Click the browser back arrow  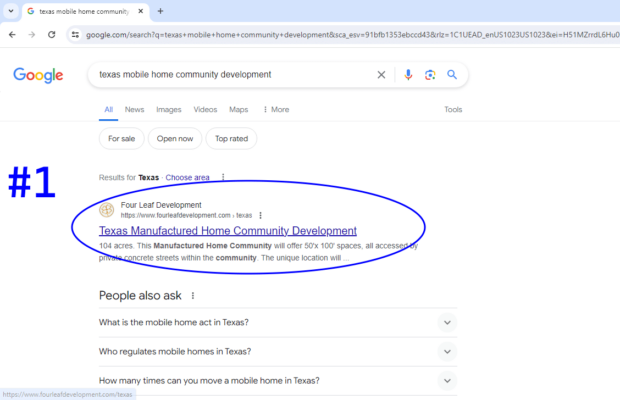[11, 34]
